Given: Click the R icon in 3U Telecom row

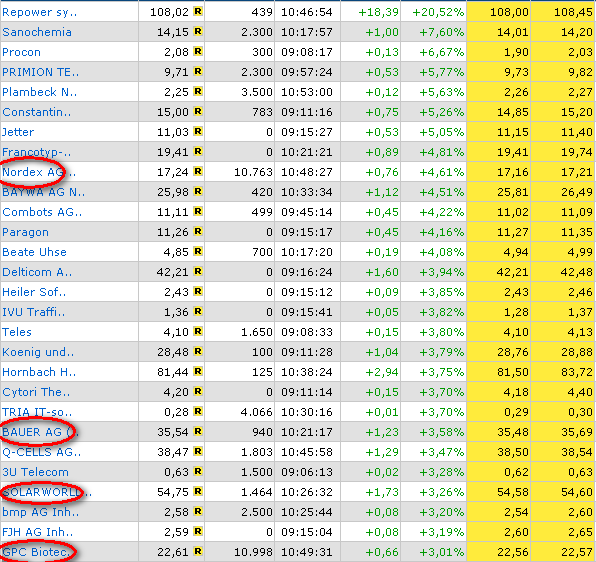Looking at the screenshot, I should pyautogui.click(x=198, y=471).
